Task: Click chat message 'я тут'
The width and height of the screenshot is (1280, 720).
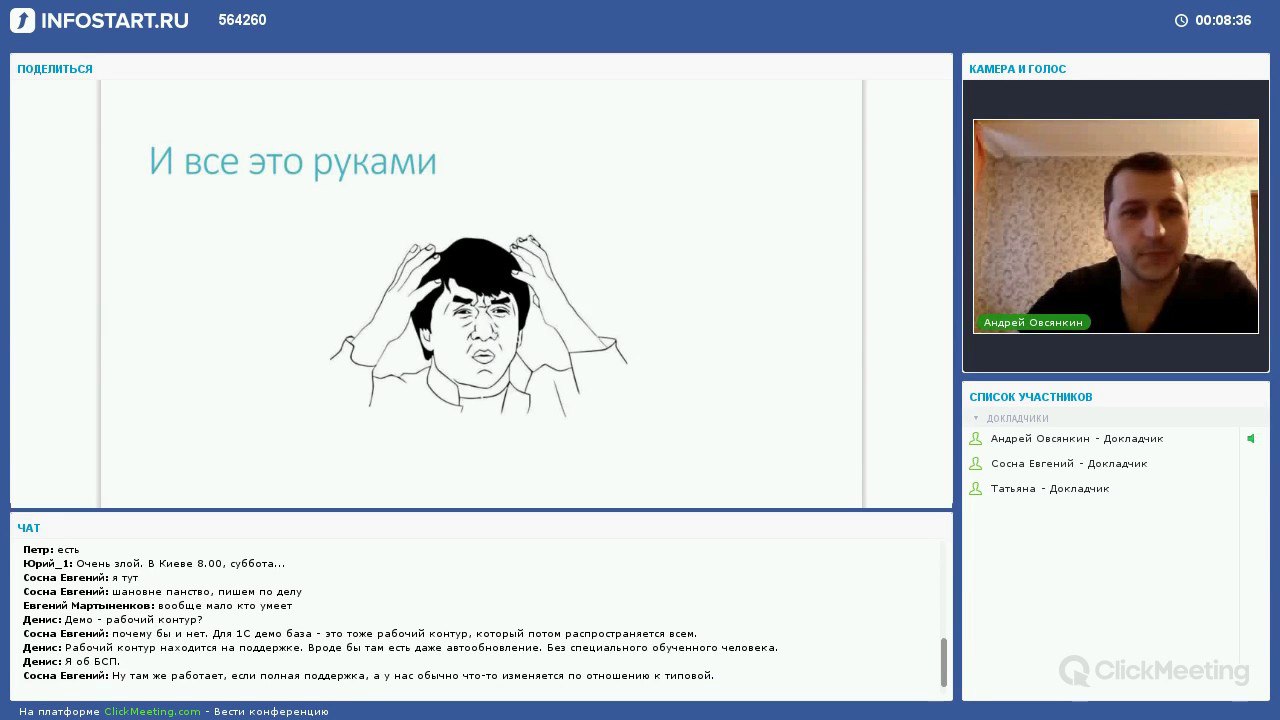Action: point(81,578)
